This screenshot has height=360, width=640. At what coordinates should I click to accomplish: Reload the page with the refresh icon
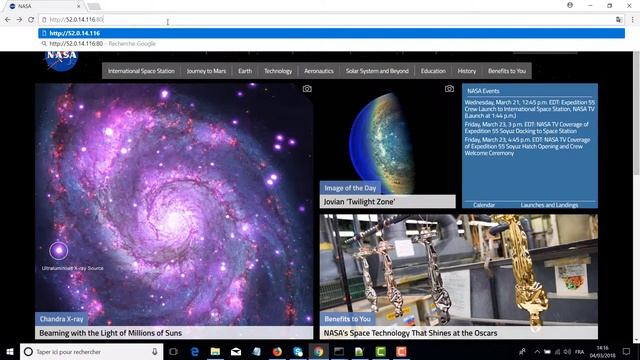[x=31, y=19]
